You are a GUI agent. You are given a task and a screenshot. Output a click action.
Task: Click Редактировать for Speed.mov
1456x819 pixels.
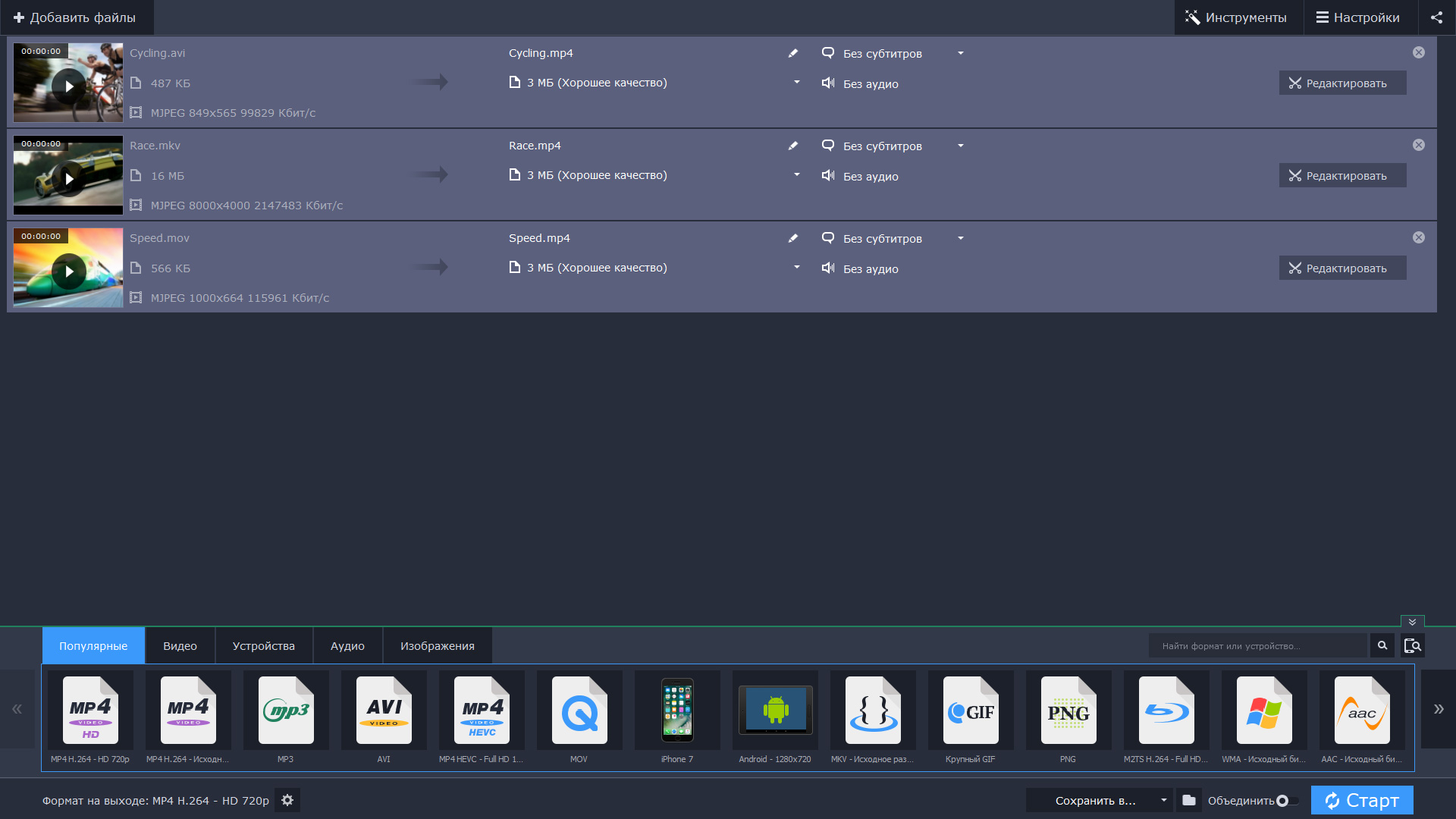1342,268
